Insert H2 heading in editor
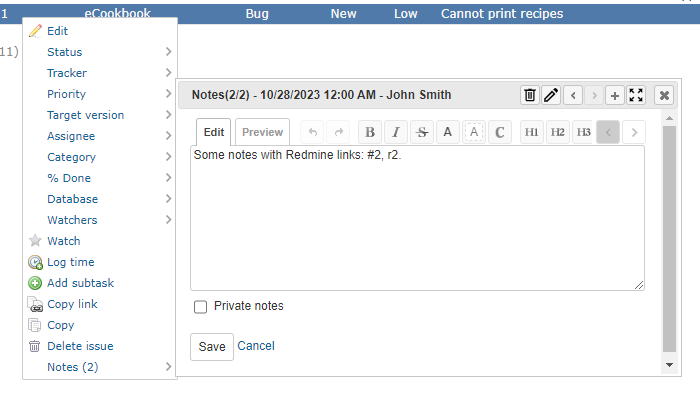700x400 pixels. coord(558,132)
